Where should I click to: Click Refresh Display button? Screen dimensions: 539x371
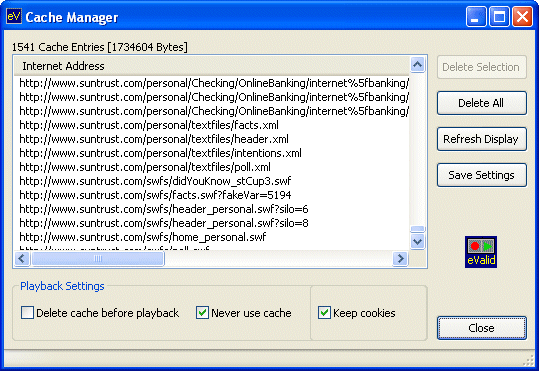[482, 139]
